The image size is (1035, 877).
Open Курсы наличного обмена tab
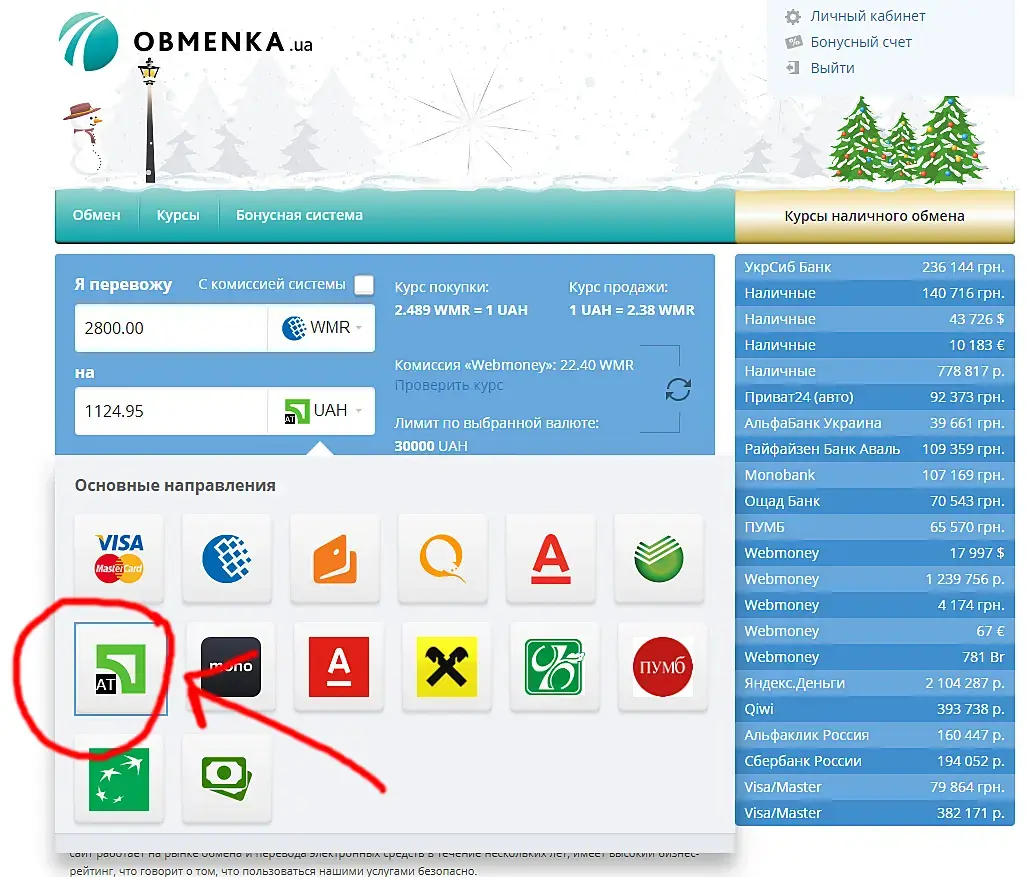click(x=875, y=216)
